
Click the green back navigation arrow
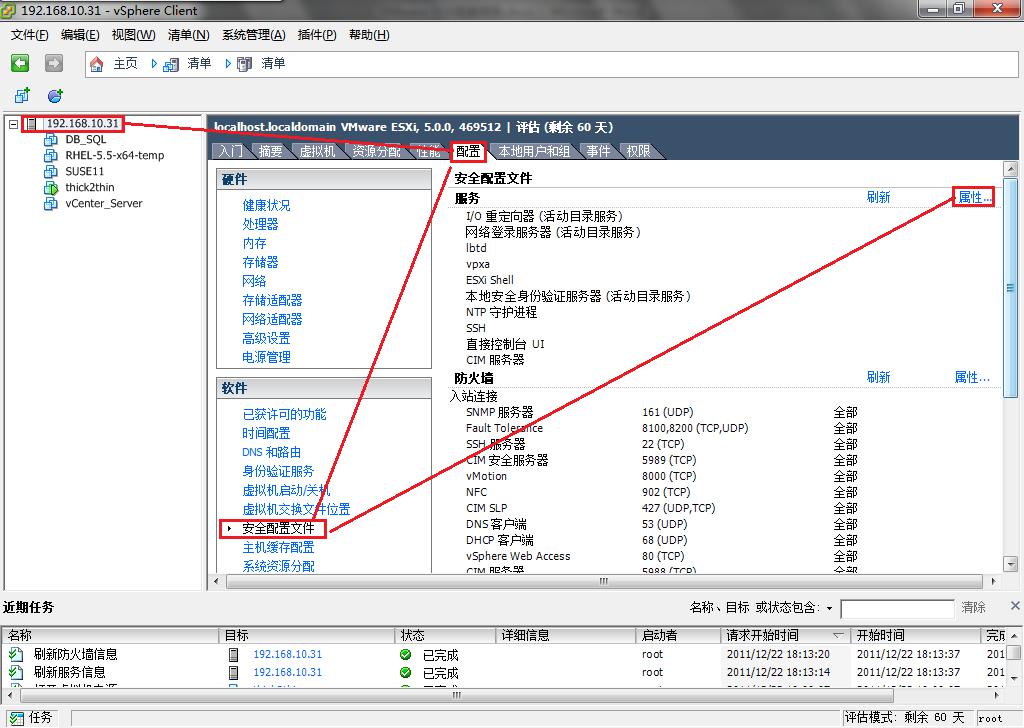(20, 63)
